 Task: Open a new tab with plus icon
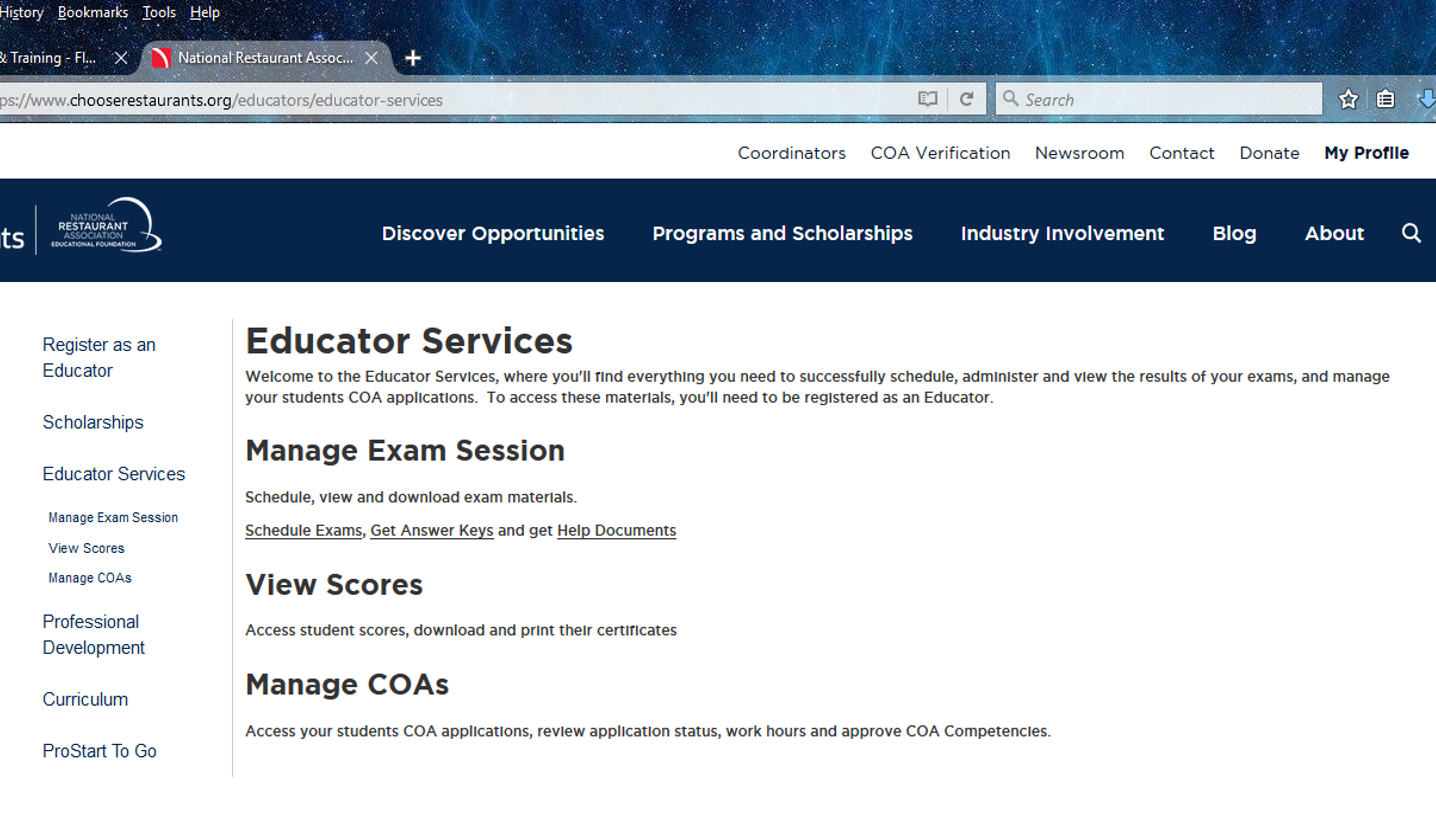[x=412, y=58]
